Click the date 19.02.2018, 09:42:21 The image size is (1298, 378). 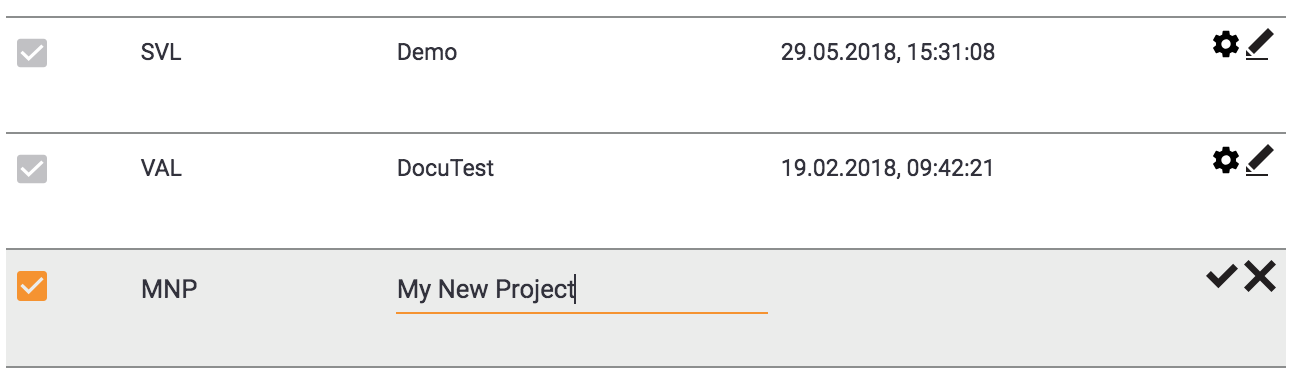pos(887,168)
